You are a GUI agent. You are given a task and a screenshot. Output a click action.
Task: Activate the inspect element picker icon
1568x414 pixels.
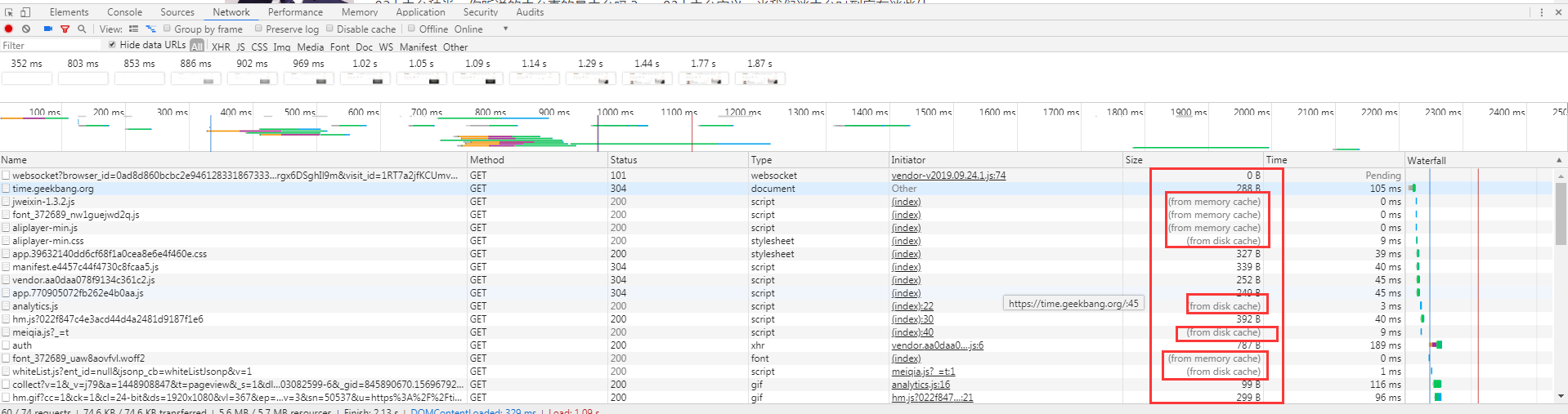click(x=9, y=12)
